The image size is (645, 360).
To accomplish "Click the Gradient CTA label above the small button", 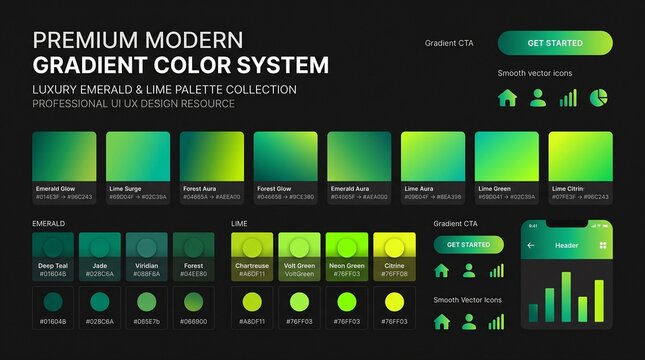I will coord(455,223).
